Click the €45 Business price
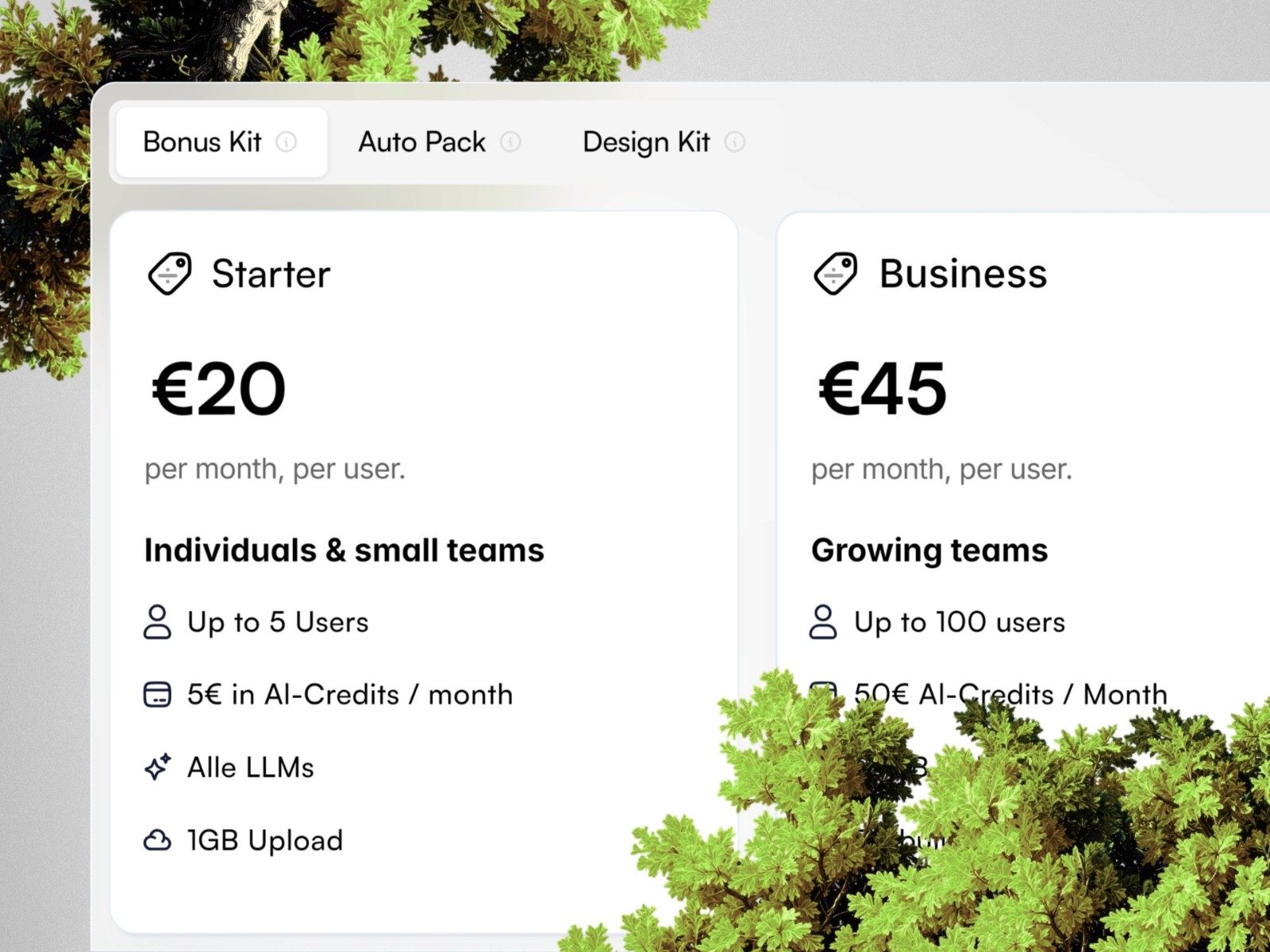The width and height of the screenshot is (1270, 952). click(883, 389)
